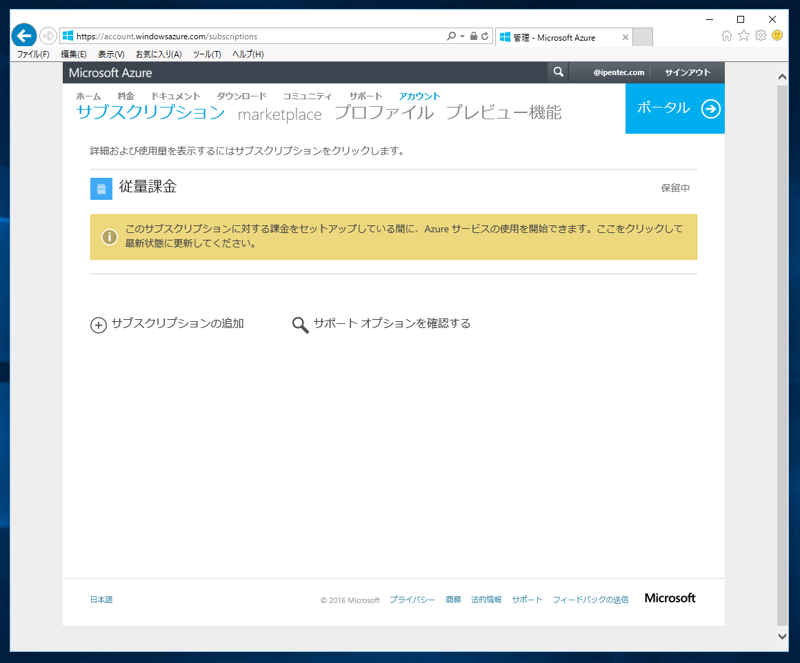This screenshot has height=663, width=800.
Task: Click the 保留中 status text
Action: pyautogui.click(x=675, y=188)
